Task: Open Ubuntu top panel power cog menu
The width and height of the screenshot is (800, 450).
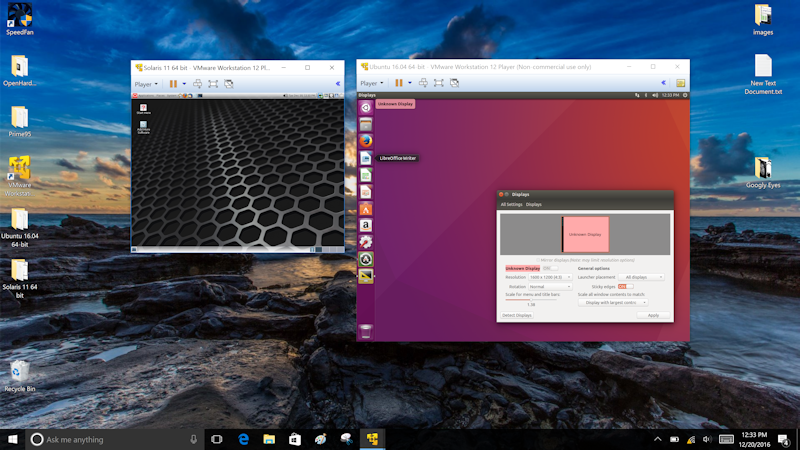Action: click(x=685, y=95)
